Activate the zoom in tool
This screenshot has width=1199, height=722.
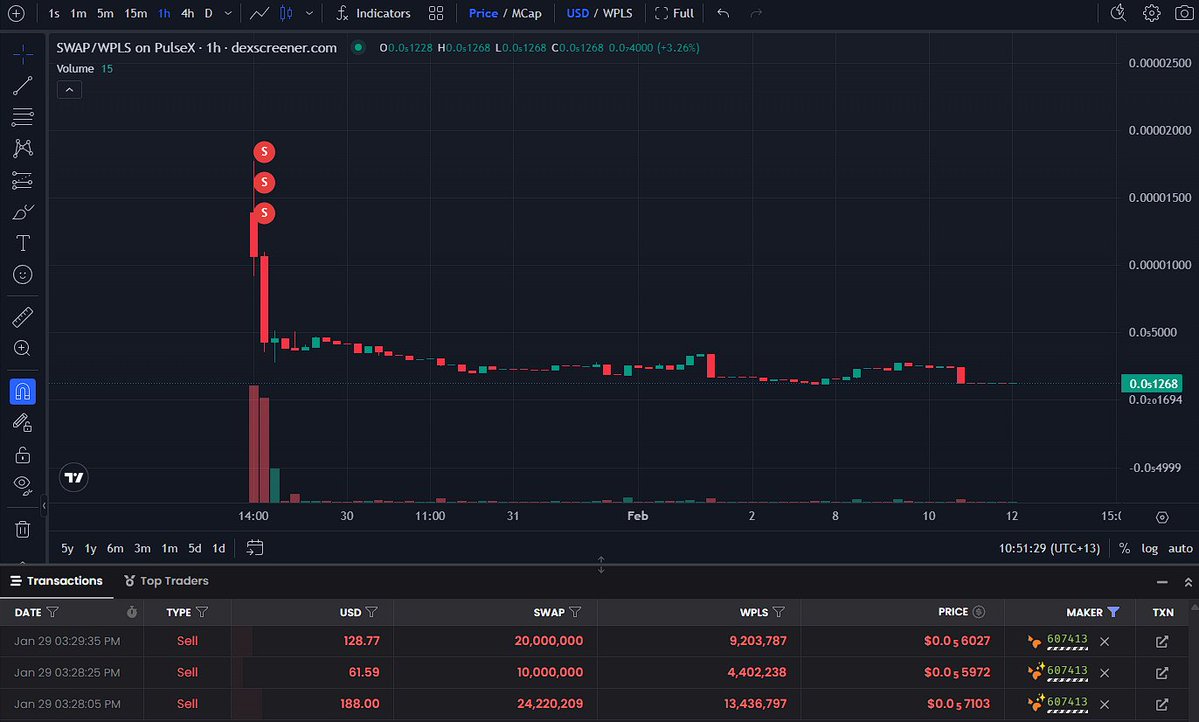point(22,348)
